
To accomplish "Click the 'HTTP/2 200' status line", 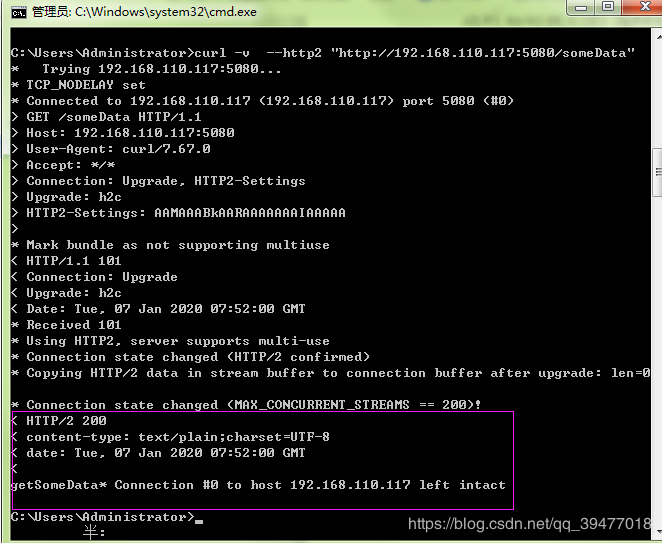I will point(59,421).
